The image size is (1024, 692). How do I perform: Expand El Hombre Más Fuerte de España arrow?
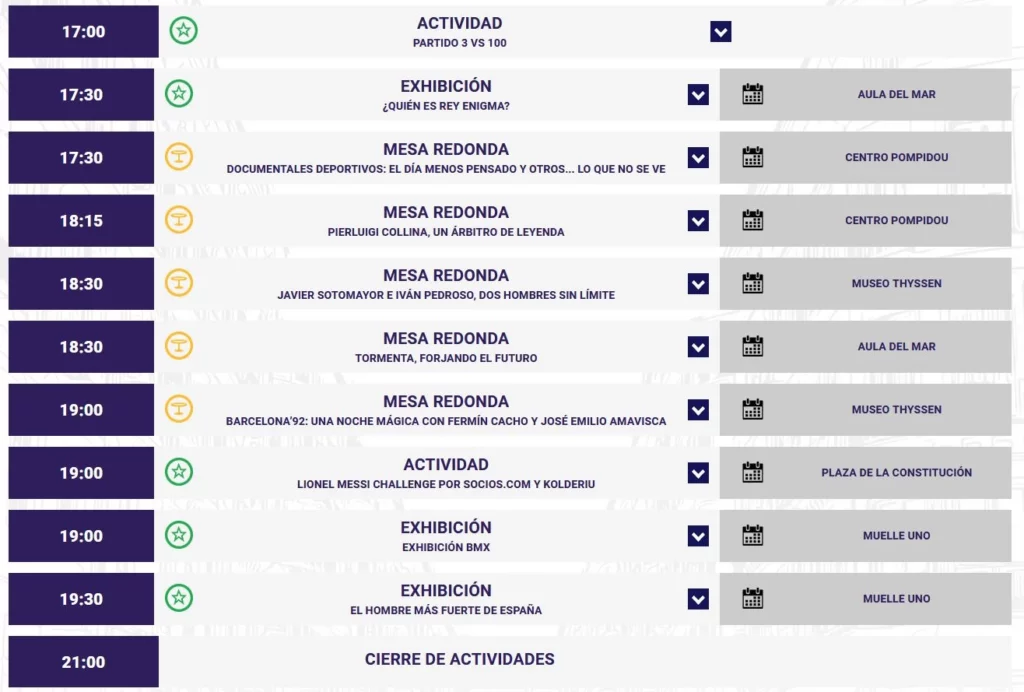pyautogui.click(x=698, y=599)
